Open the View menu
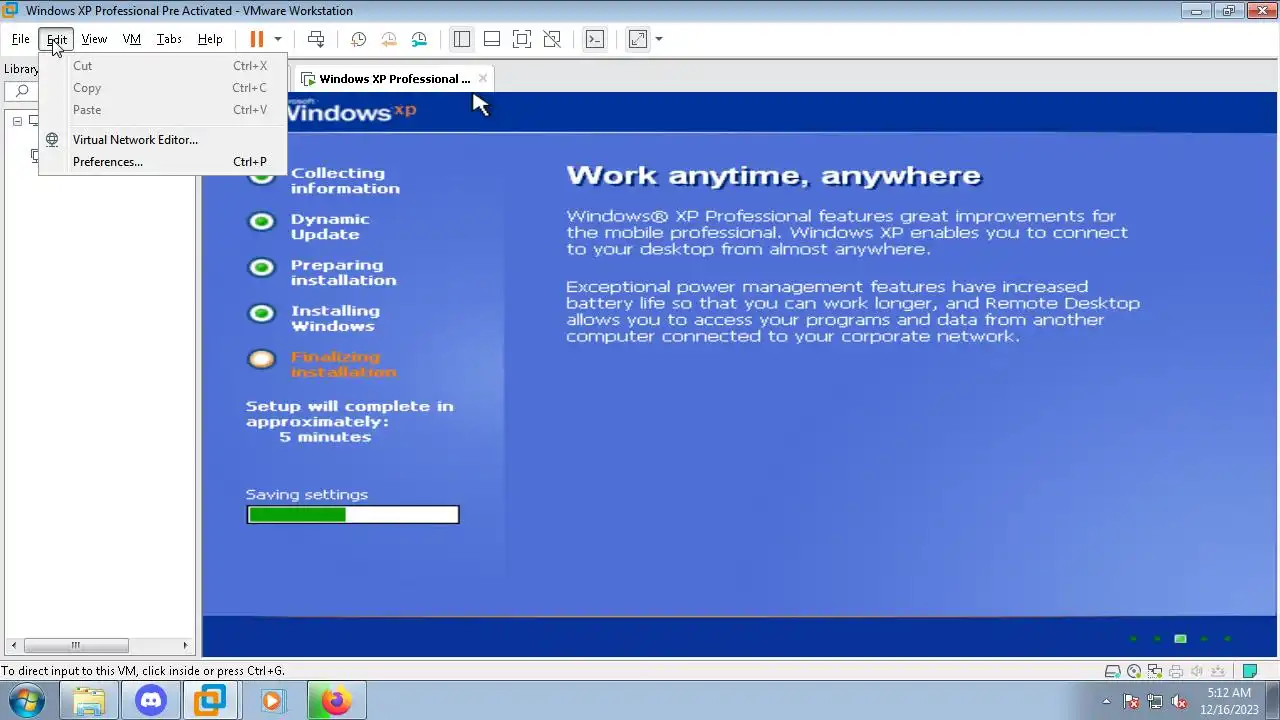This screenshot has width=1280, height=720. point(94,39)
